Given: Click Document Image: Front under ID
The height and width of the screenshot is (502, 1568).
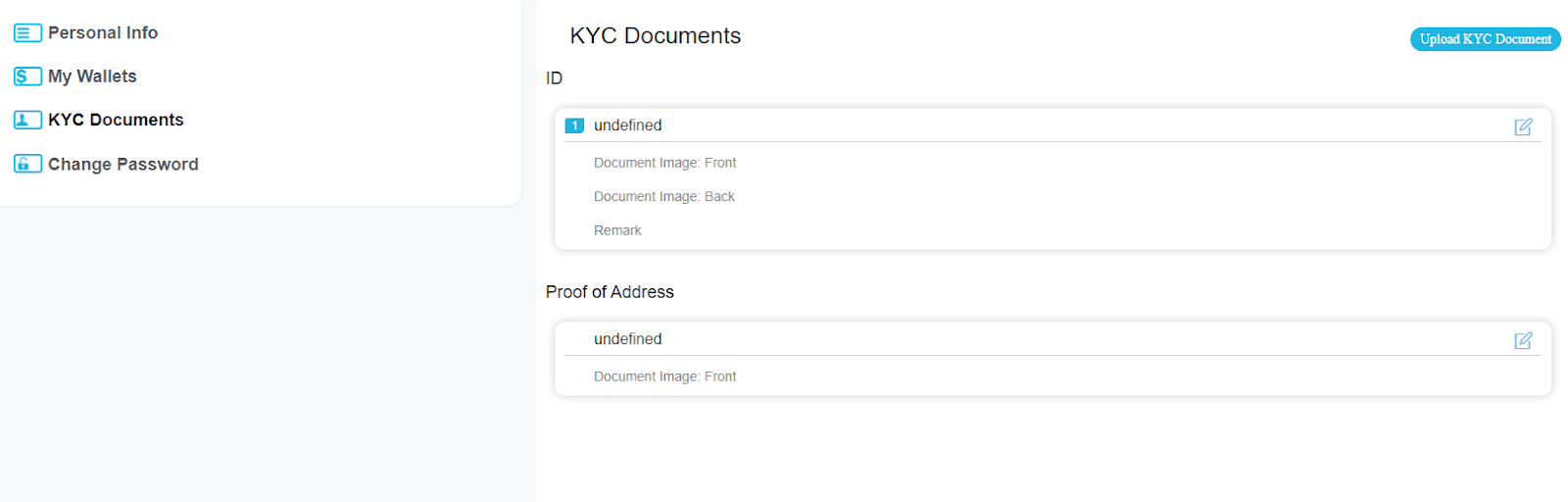Looking at the screenshot, I should pos(664,163).
